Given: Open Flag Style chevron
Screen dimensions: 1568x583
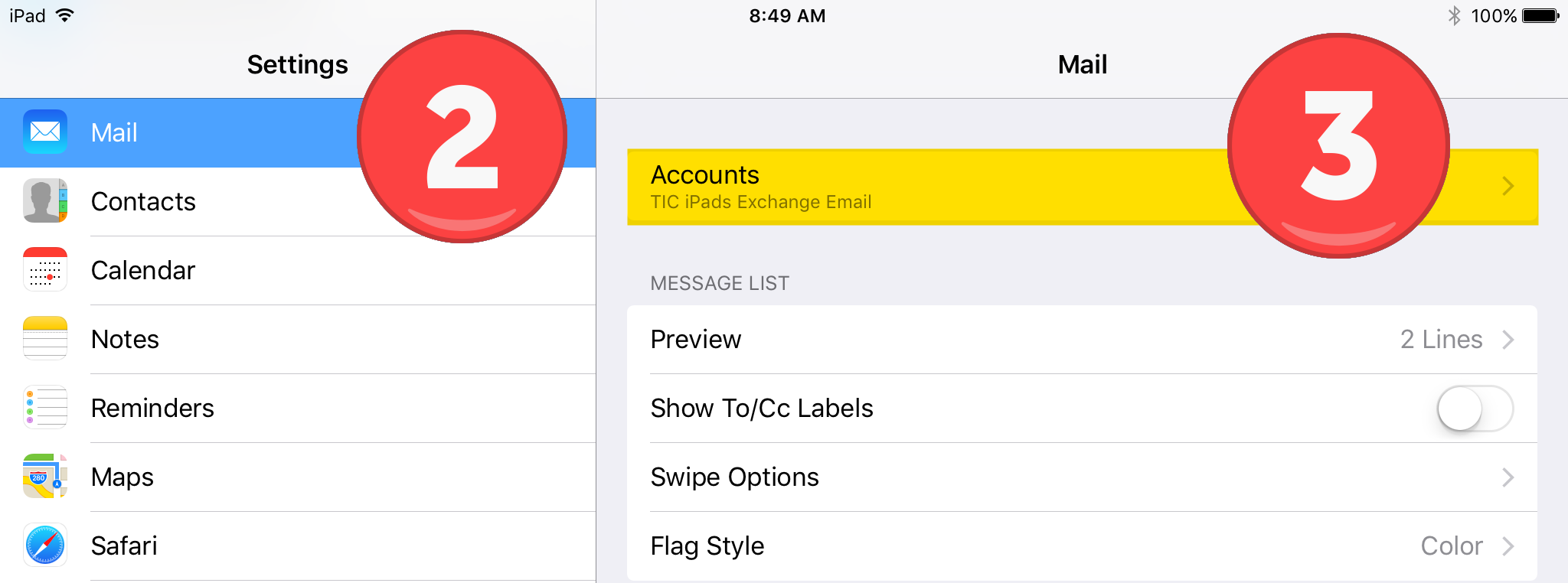Looking at the screenshot, I should pyautogui.click(x=1508, y=546).
